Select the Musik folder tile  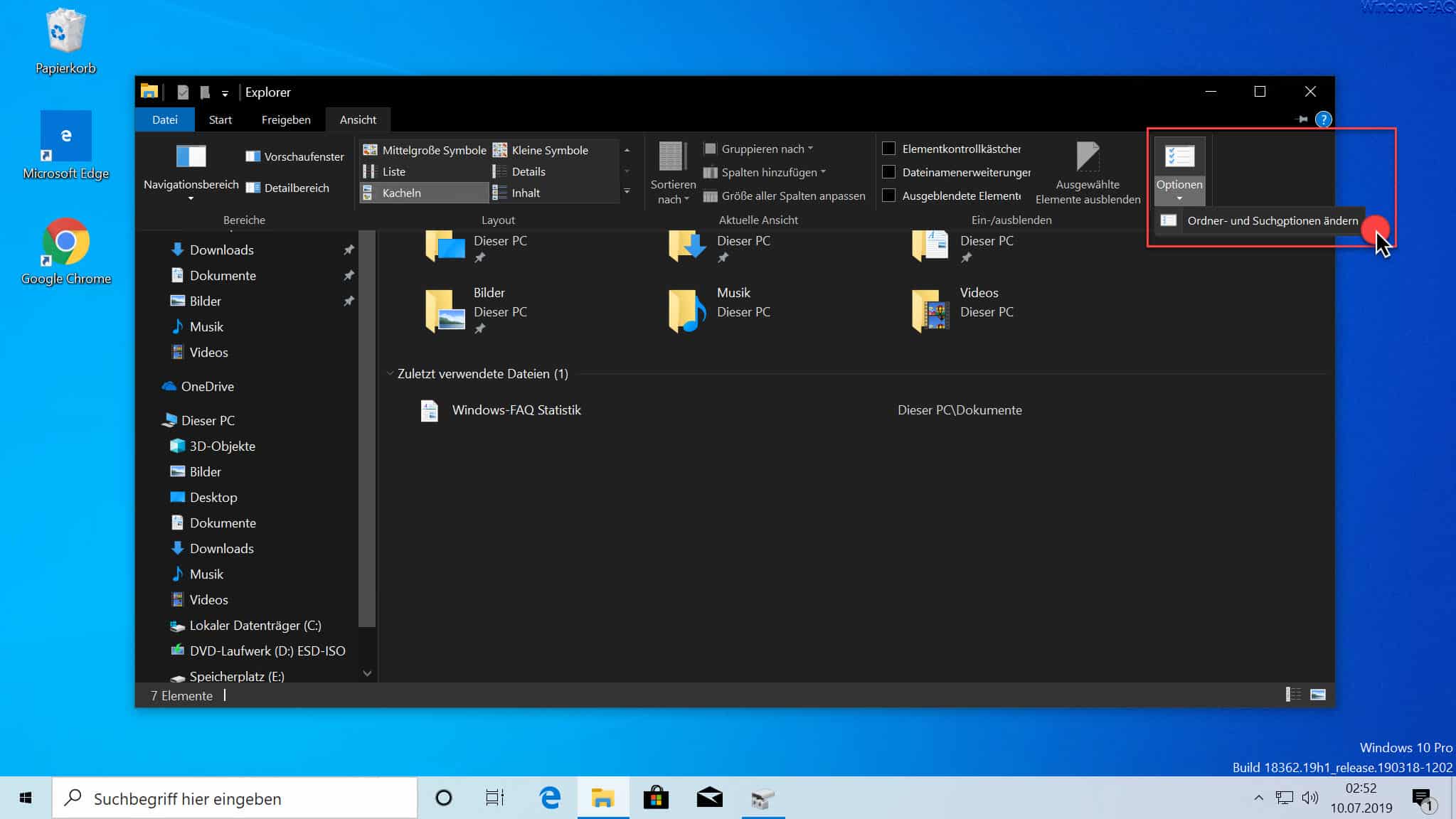(720, 311)
